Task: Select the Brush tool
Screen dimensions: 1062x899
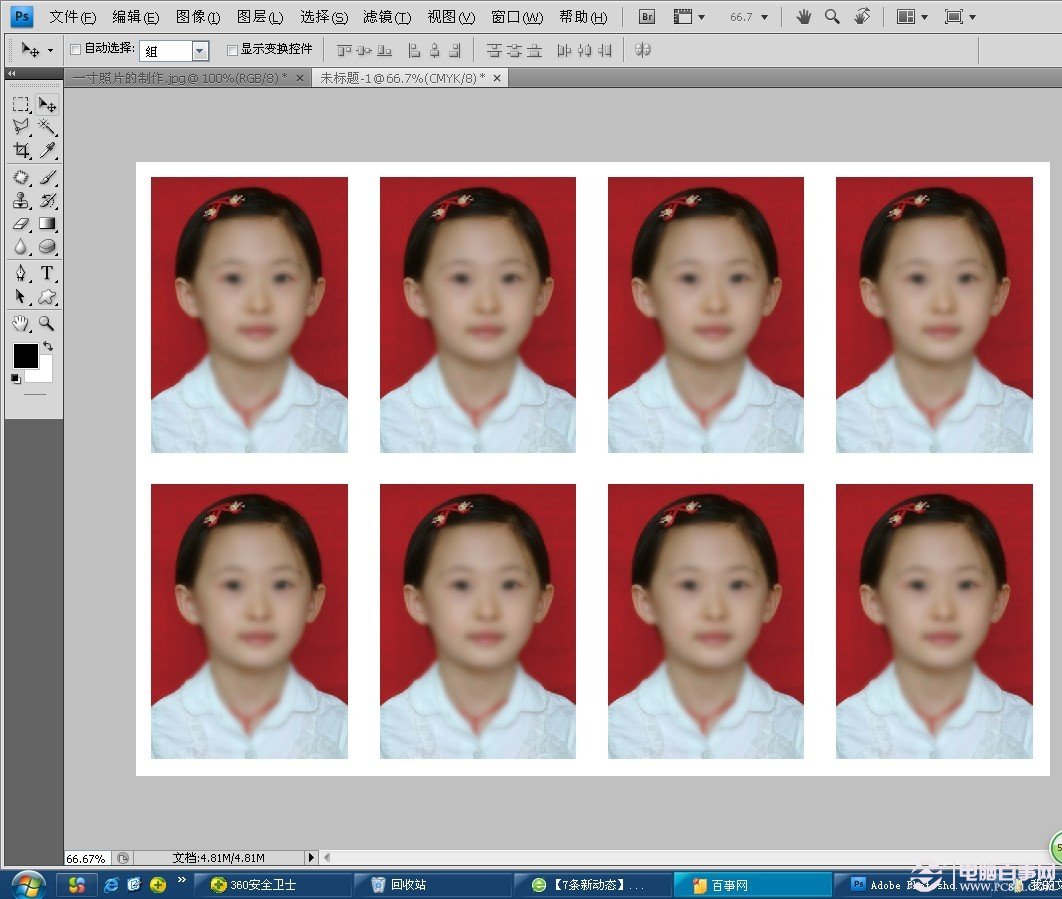Action: pyautogui.click(x=47, y=178)
